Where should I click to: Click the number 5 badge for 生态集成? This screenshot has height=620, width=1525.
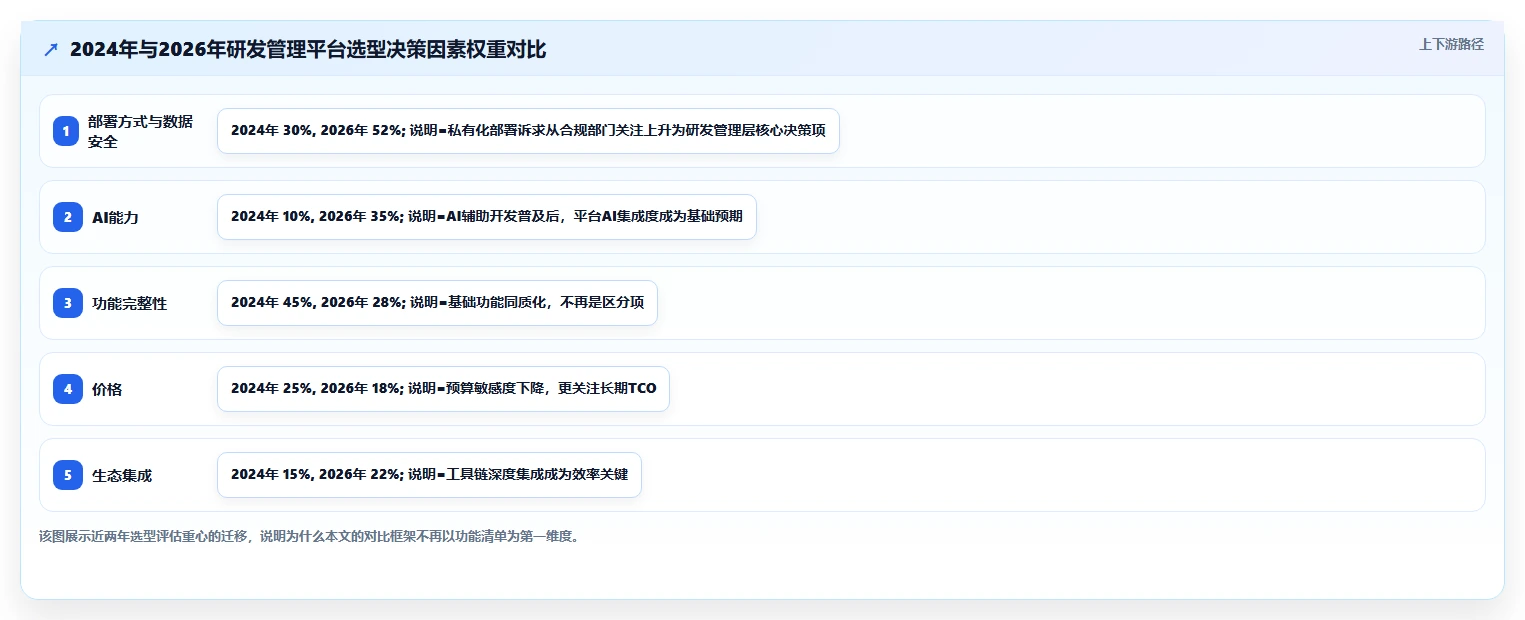click(x=67, y=475)
